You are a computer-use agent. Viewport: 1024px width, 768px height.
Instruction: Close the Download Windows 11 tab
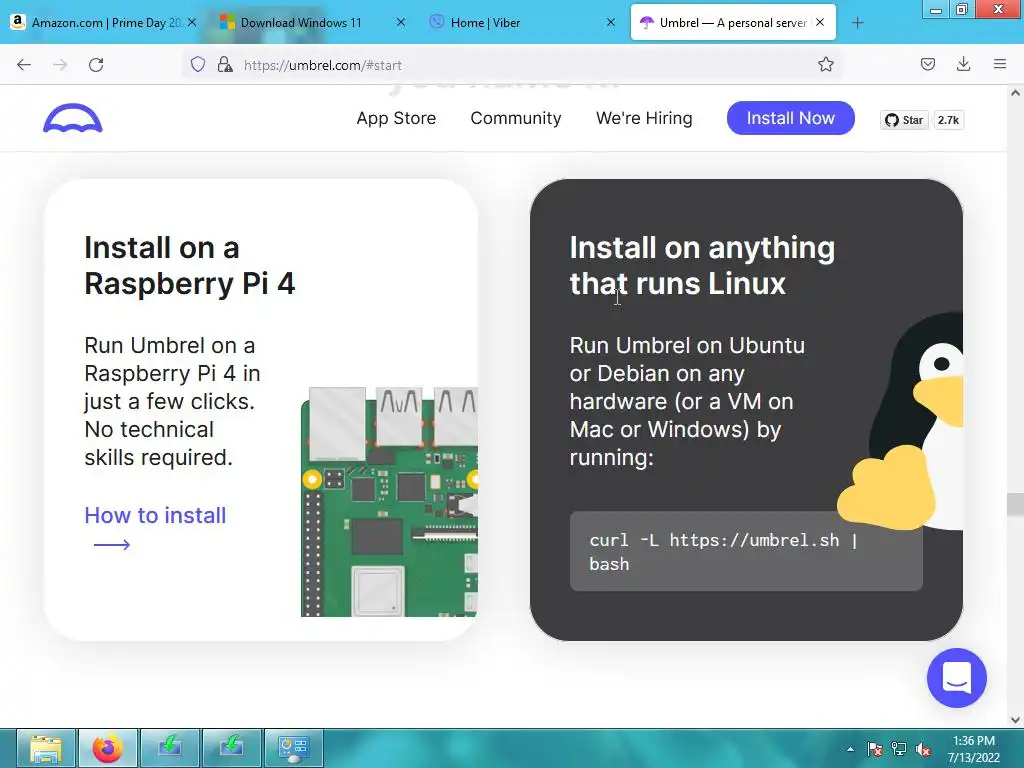pos(401,22)
